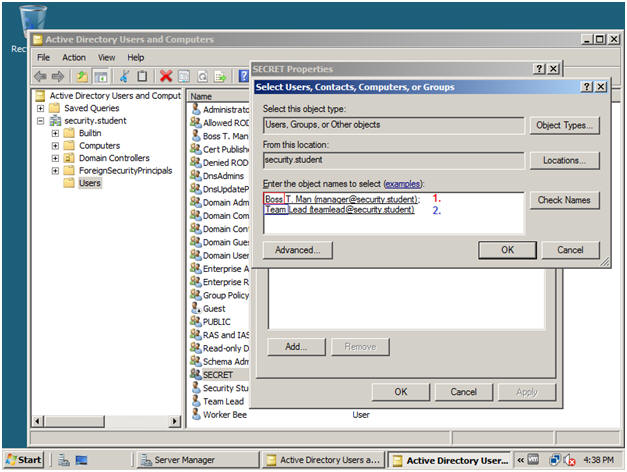Viewport: 627px width, 472px height.
Task: Click the Guest user icon in list
Action: click(x=196, y=308)
